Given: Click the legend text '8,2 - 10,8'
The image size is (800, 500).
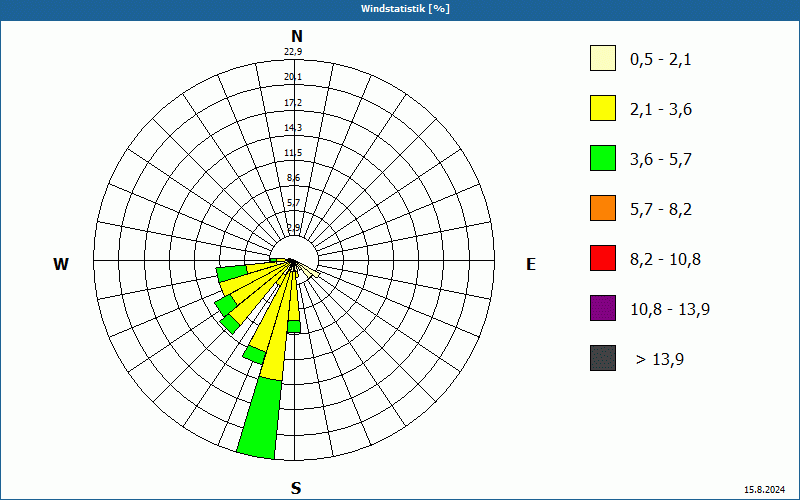Looking at the screenshot, I should coord(666,260).
